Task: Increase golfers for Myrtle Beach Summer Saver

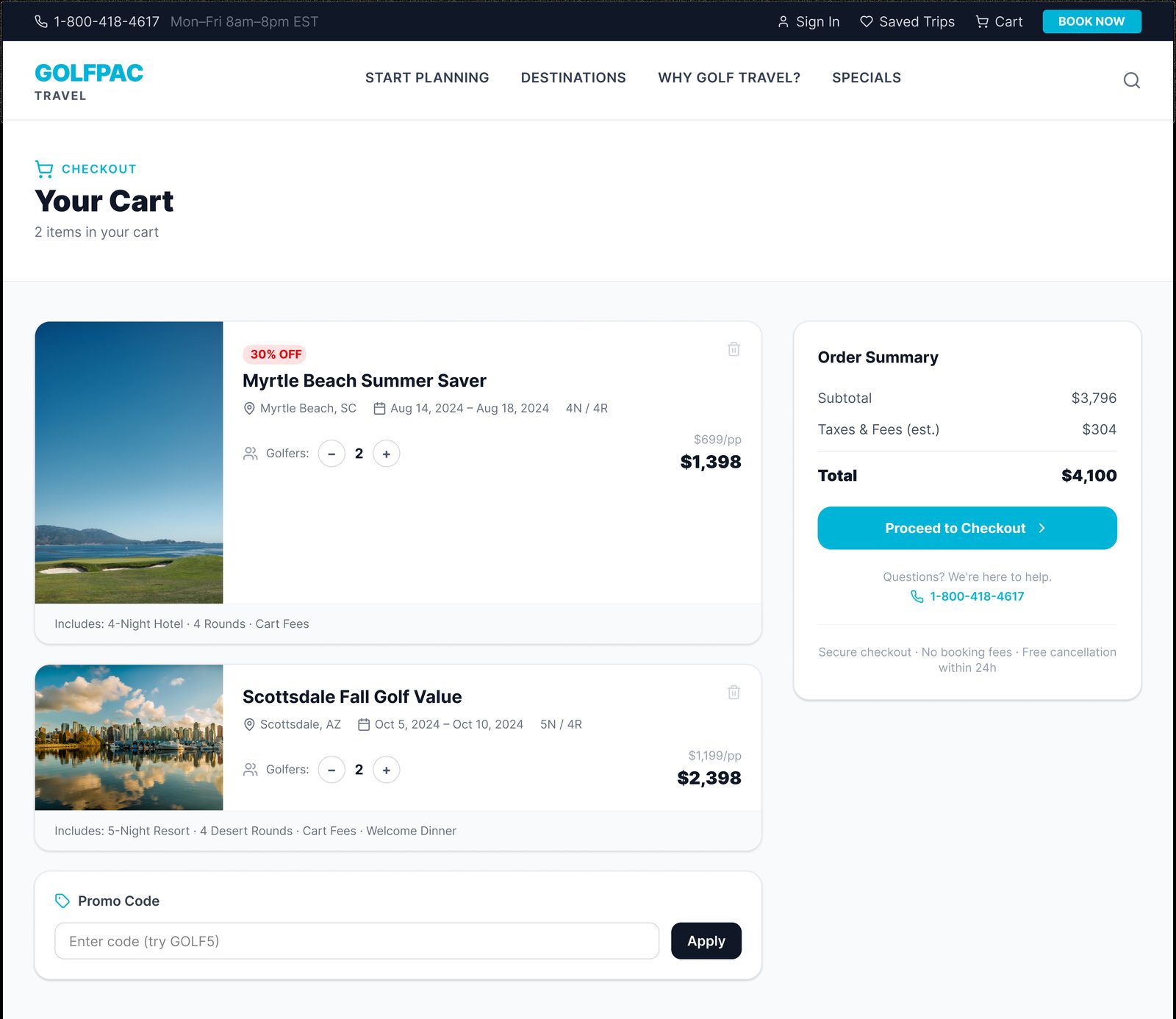Action: coord(387,454)
